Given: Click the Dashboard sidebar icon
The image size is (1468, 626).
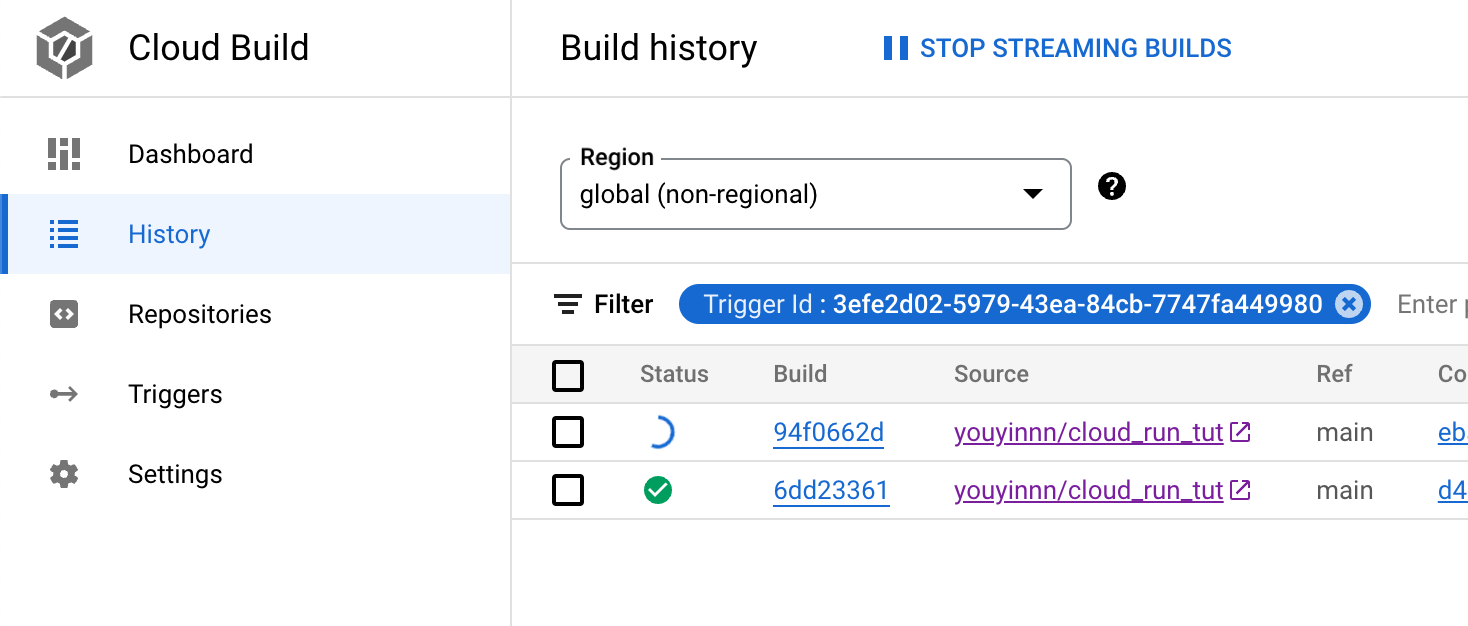Looking at the screenshot, I should tap(64, 154).
